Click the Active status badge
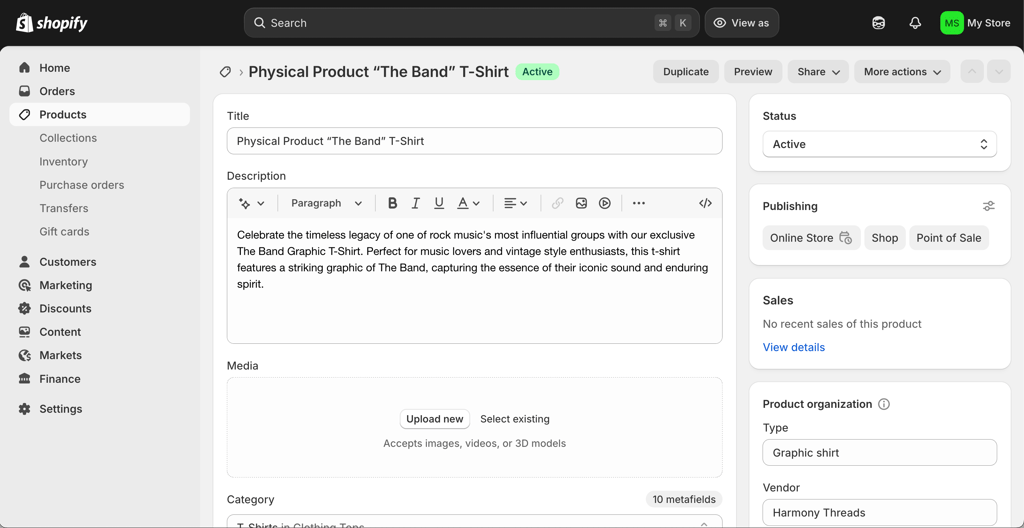1024x528 pixels. 537,72
